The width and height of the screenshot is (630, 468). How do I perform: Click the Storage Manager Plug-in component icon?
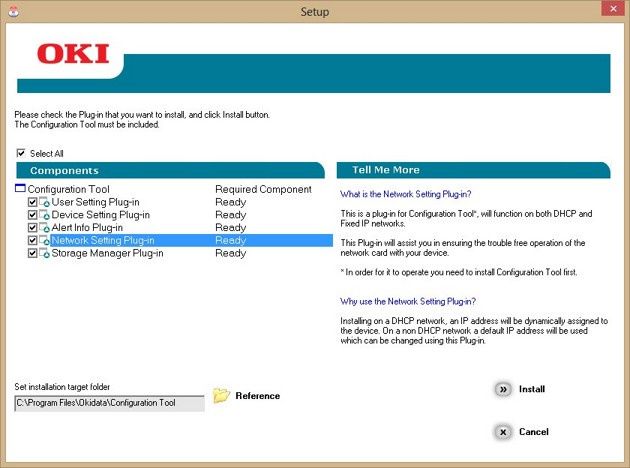tap(44, 253)
